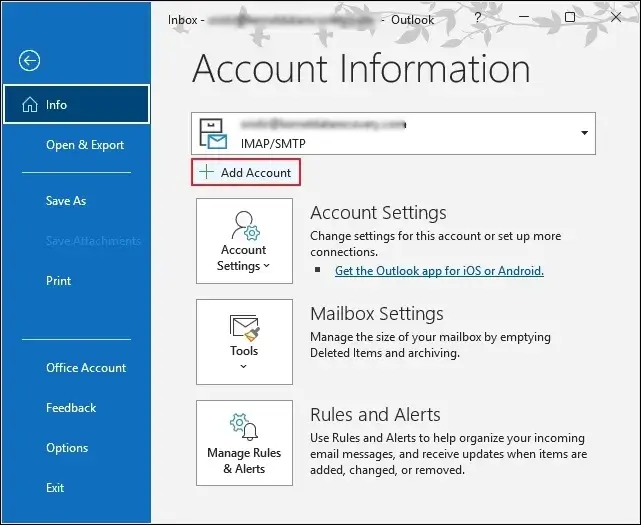Follow the Get the Outlook app link

[439, 271]
